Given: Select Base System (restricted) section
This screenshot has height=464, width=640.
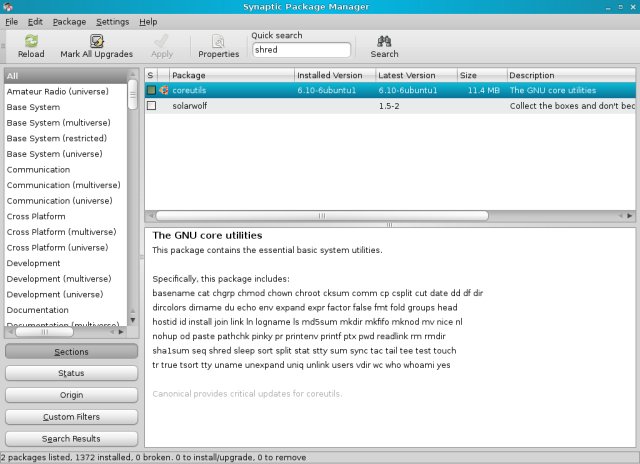Looking at the screenshot, I should [x=66, y=138].
